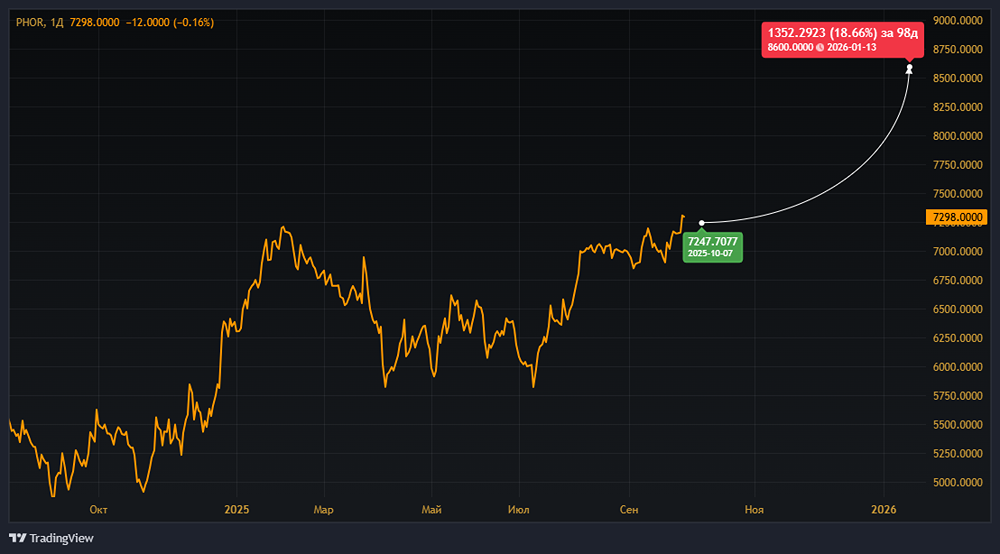Click the 9000.0000 price axis label
Image resolution: width=1000 pixels, height=554 pixels.
pos(957,20)
